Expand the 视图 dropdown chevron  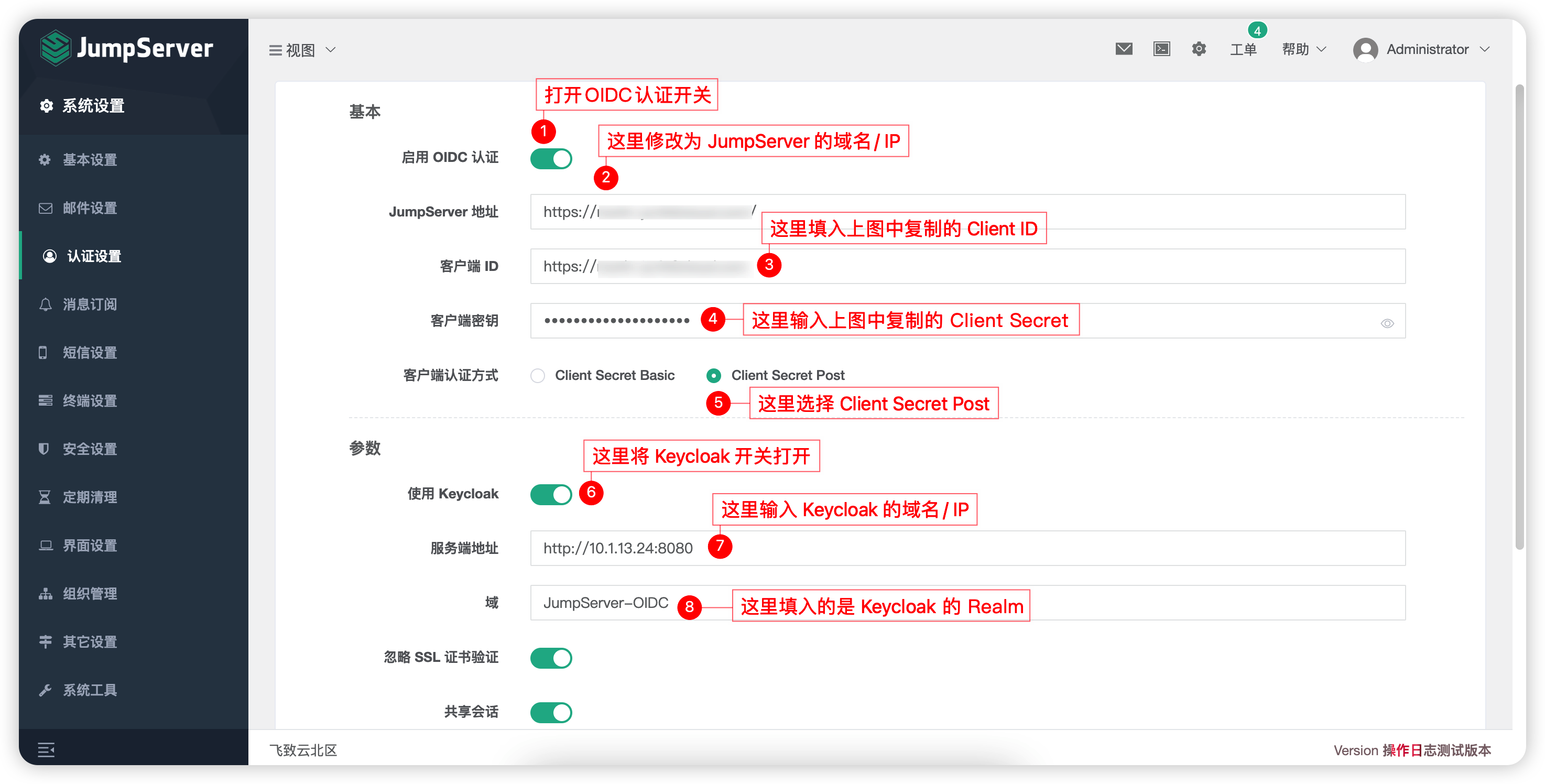coord(331,50)
